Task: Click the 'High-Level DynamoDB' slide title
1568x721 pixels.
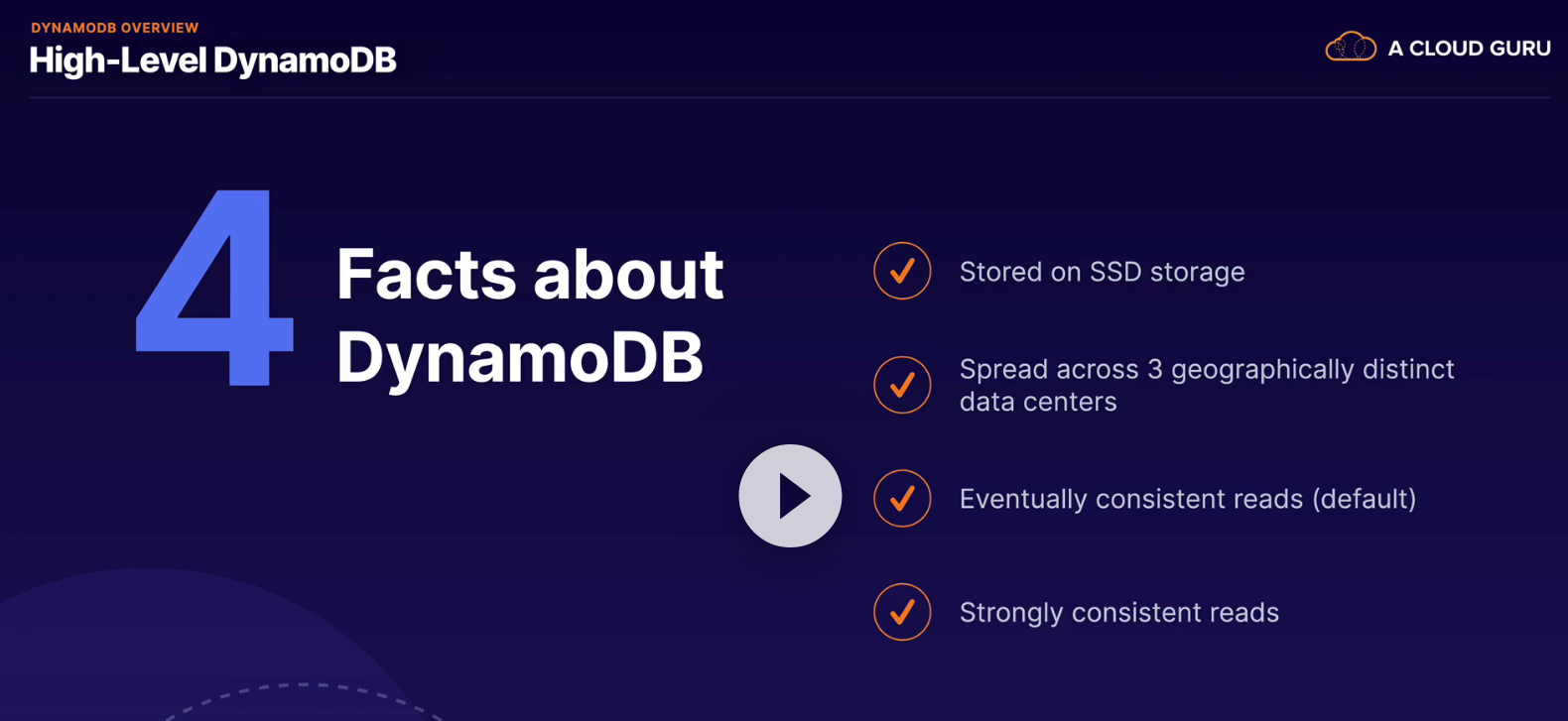Action: coord(212,60)
